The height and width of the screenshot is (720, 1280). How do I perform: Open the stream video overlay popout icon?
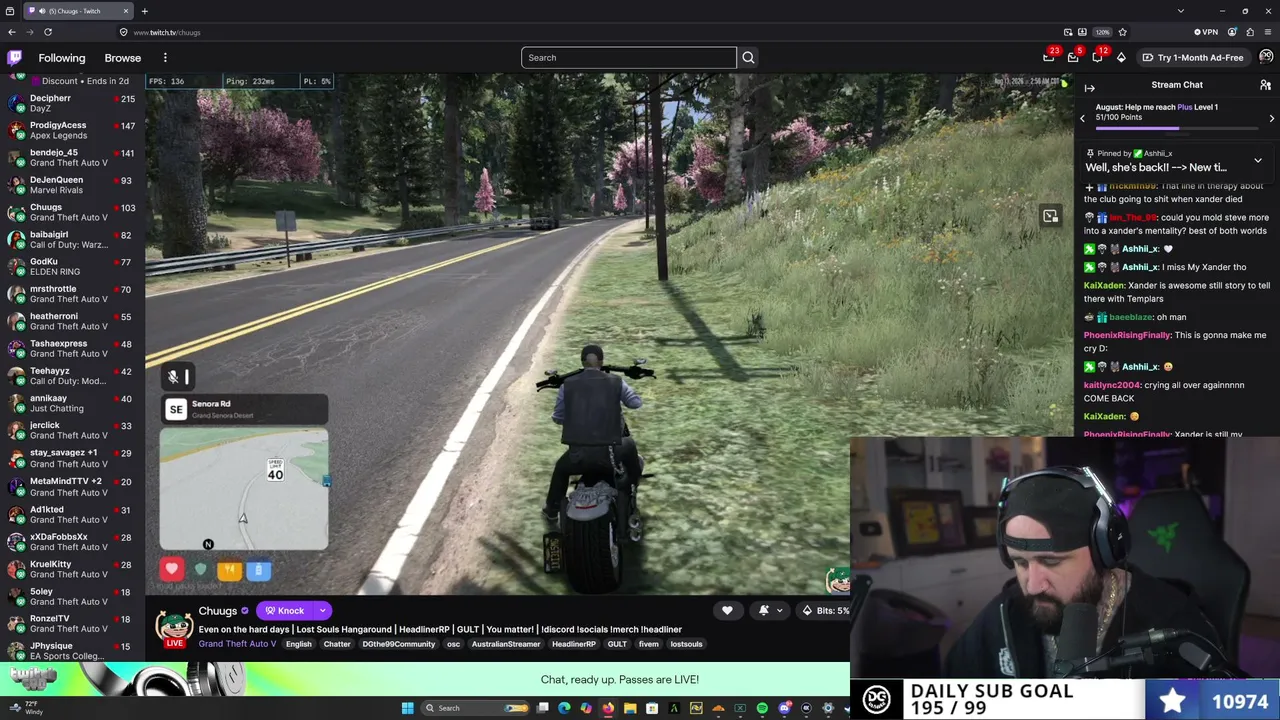[1050, 216]
